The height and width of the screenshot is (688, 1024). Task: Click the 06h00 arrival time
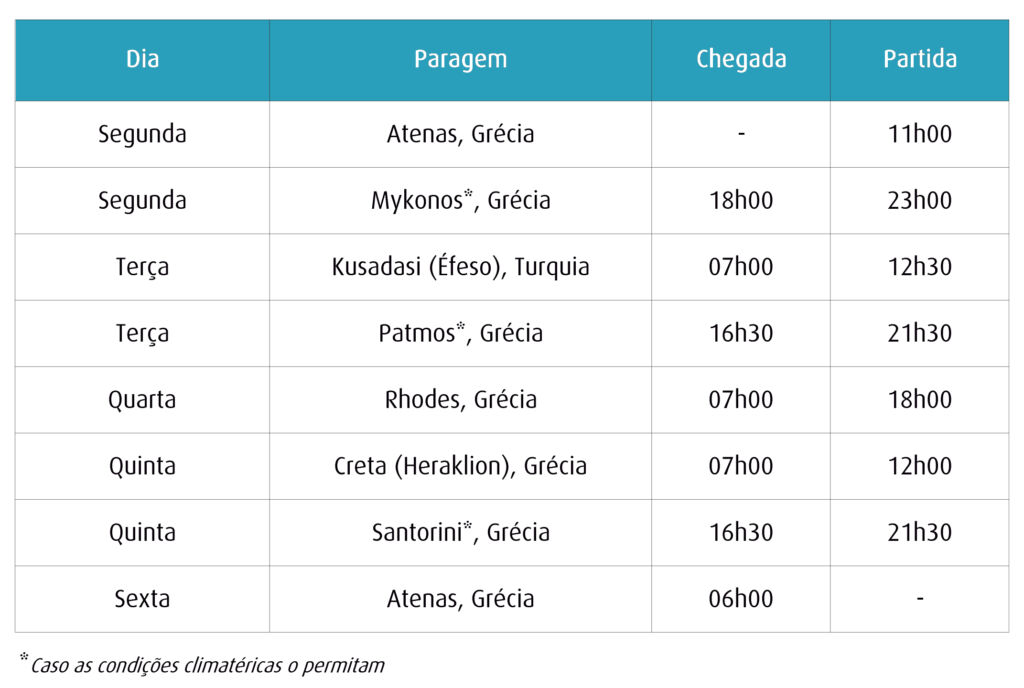pyautogui.click(x=741, y=599)
